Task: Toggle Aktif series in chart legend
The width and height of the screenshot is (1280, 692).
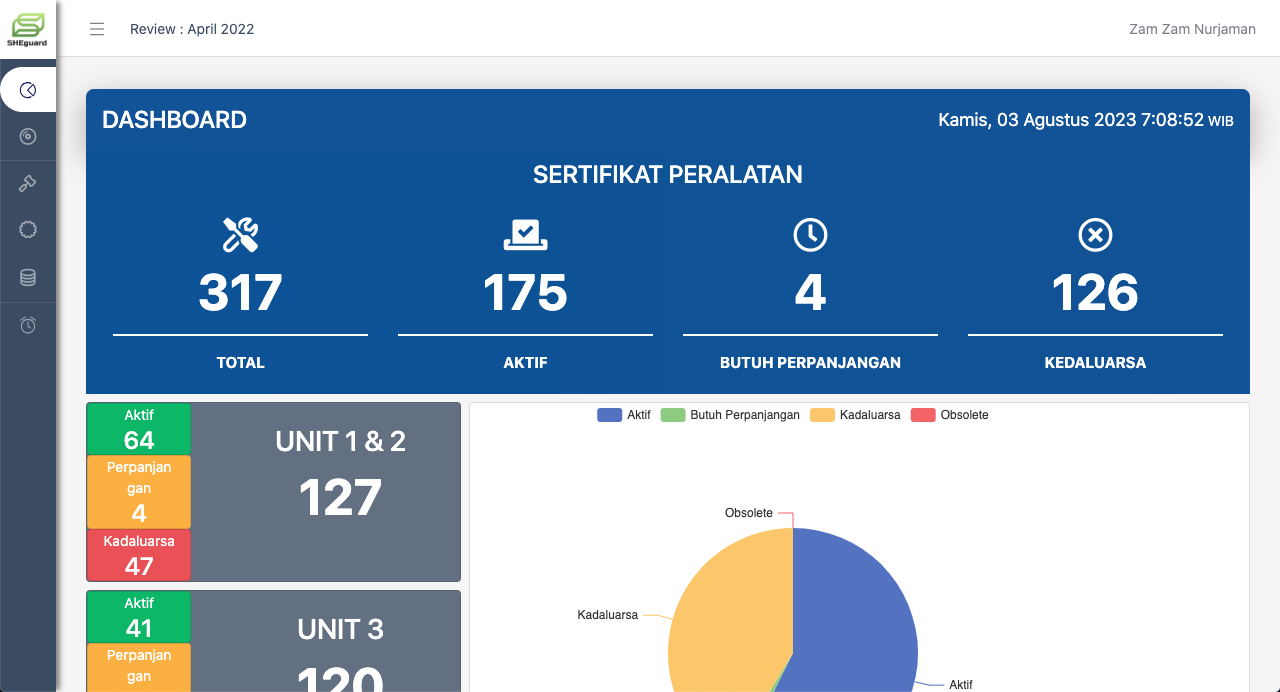Action: pyautogui.click(x=624, y=415)
